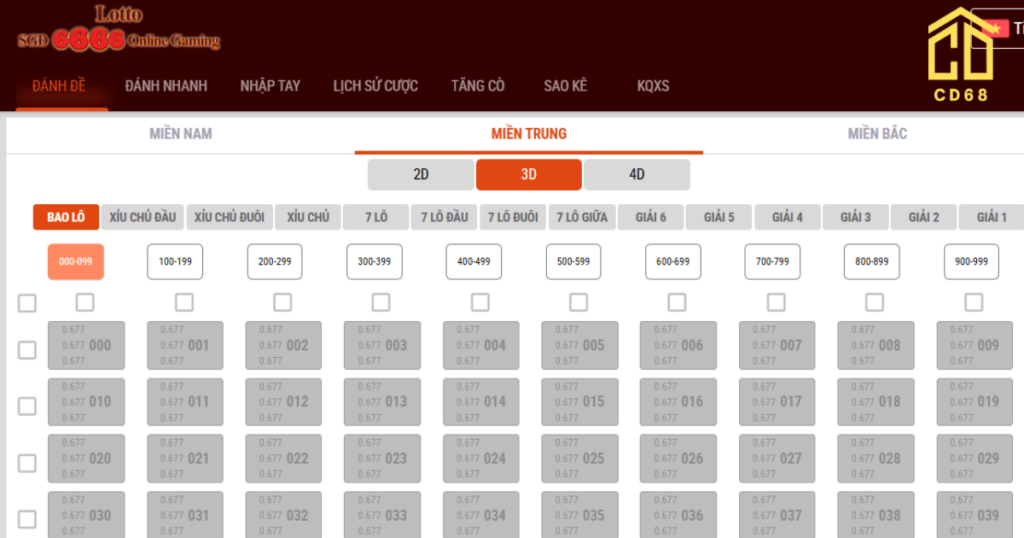The image size is (1024, 538).
Task: Tick the row checkbox beside number 010
Action: [x=27, y=406]
